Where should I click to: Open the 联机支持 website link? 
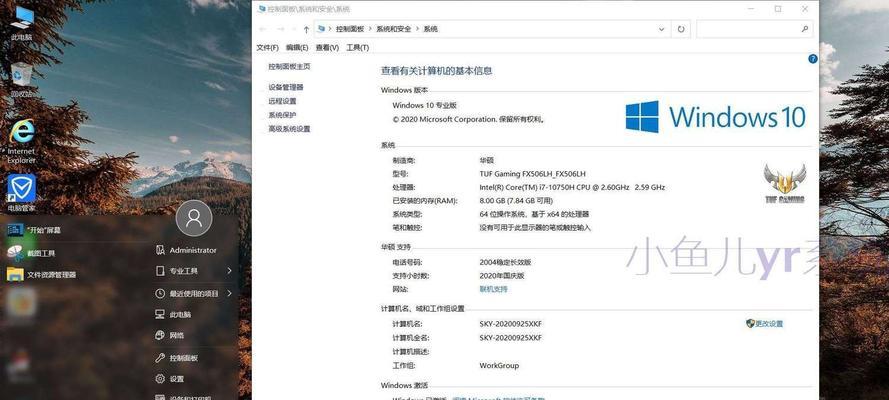[x=494, y=289]
